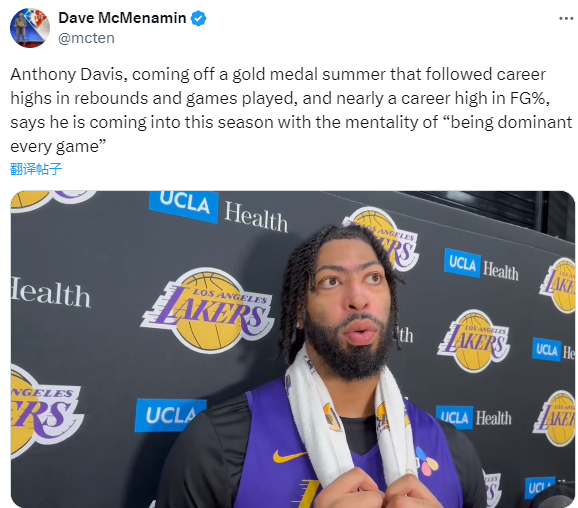This screenshot has width=578, height=508.
Task: Click the UCLA Health banner at the top of the video
Action: (x=219, y=211)
